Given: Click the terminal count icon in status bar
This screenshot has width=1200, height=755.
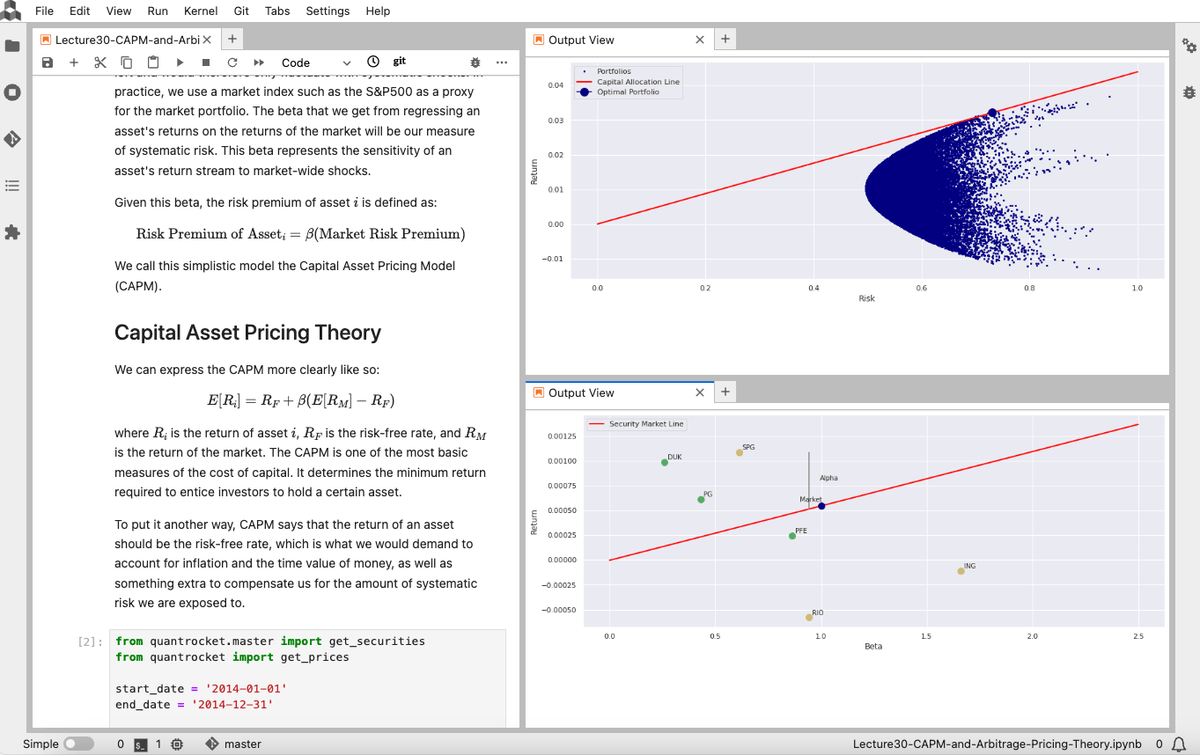Looking at the screenshot, I should [142, 744].
